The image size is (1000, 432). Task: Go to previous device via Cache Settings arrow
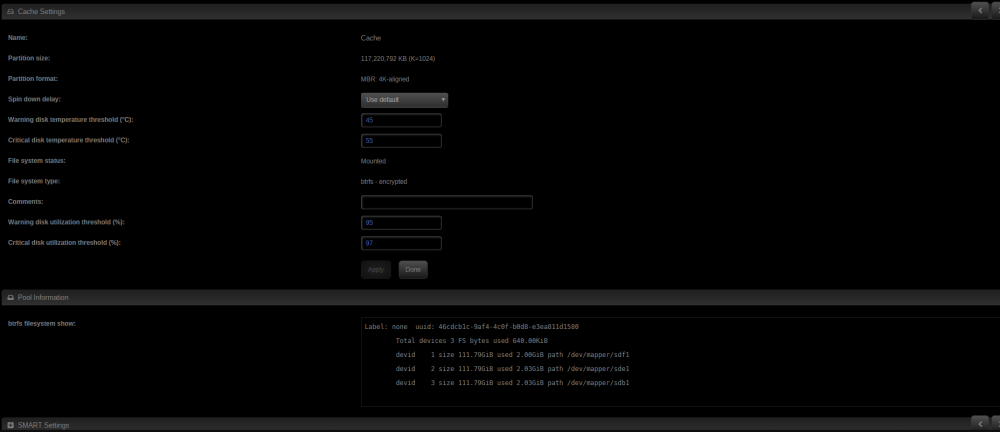click(x=980, y=10)
